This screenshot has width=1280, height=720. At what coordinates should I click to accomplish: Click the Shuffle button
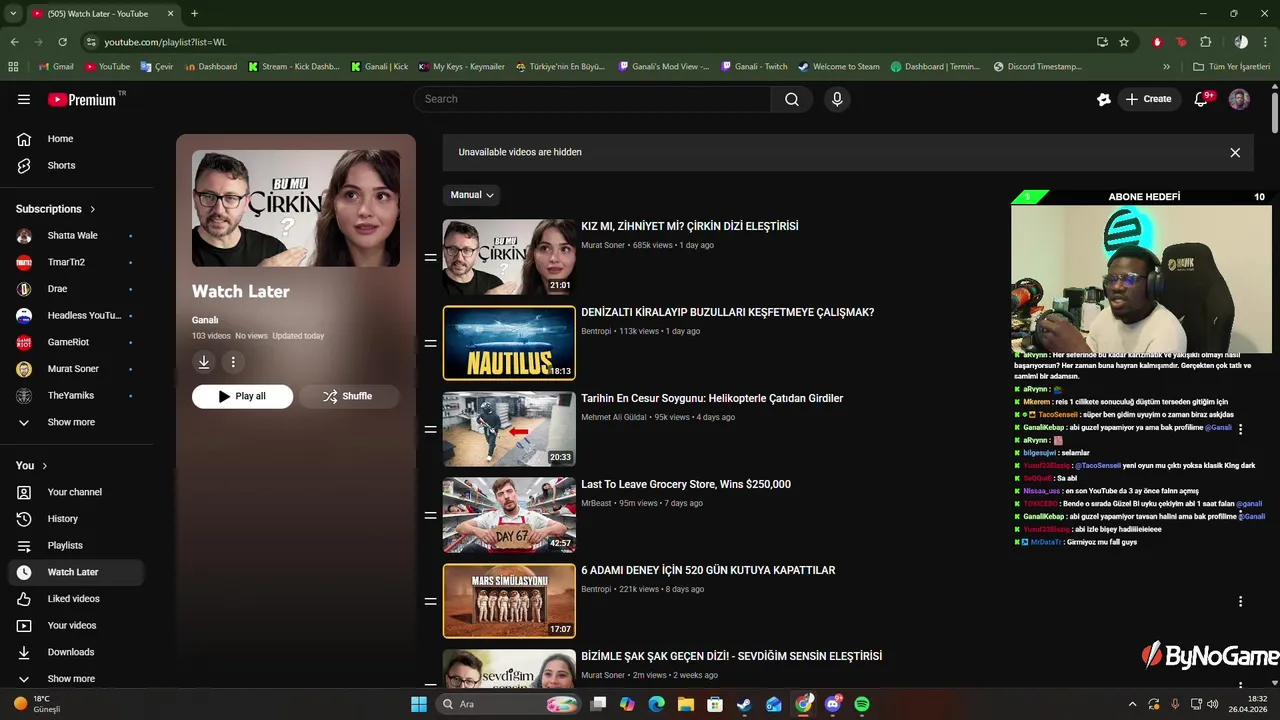pyautogui.click(x=348, y=396)
